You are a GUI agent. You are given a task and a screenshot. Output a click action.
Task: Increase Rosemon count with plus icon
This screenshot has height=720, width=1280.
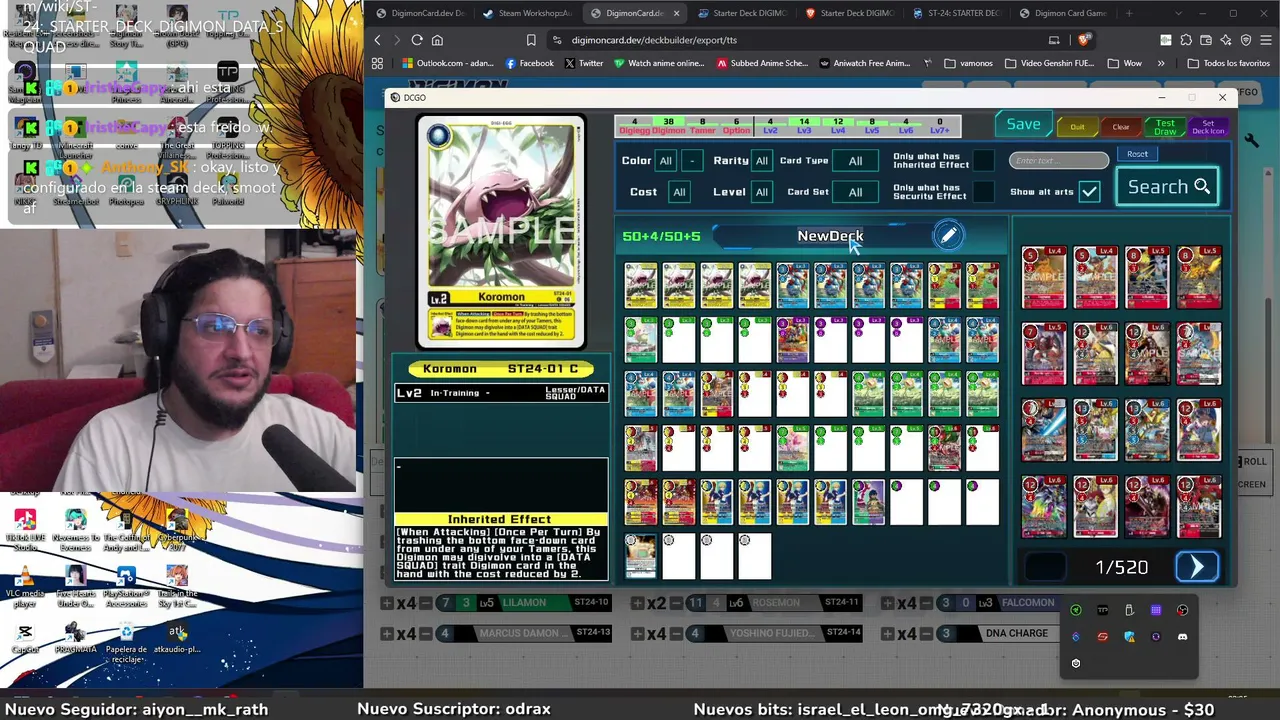pos(636,603)
